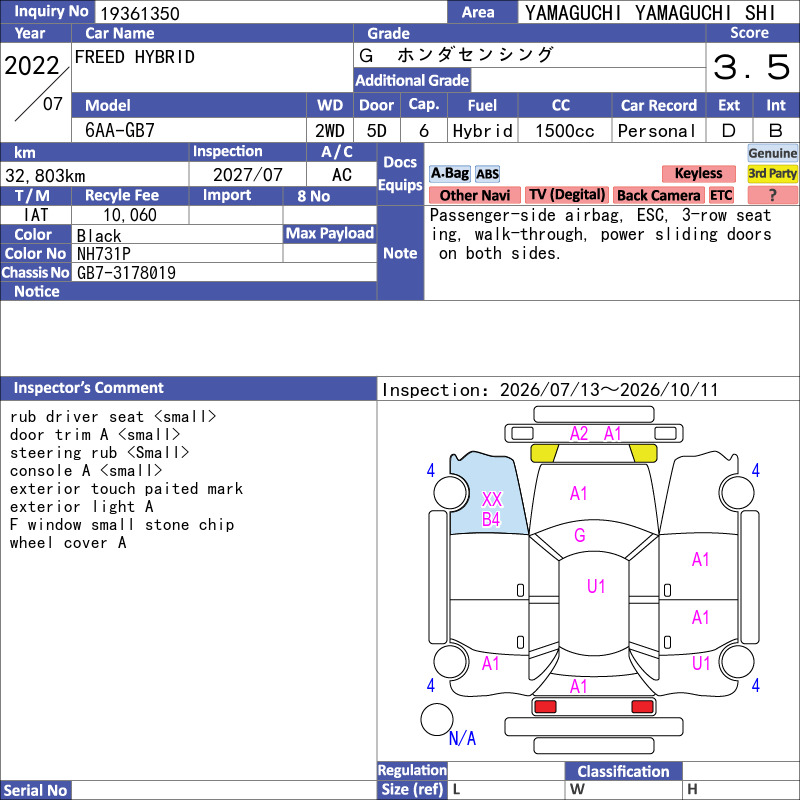Click the car name FREED HYBRID
Screen dimensions: 800x800
[135, 57]
